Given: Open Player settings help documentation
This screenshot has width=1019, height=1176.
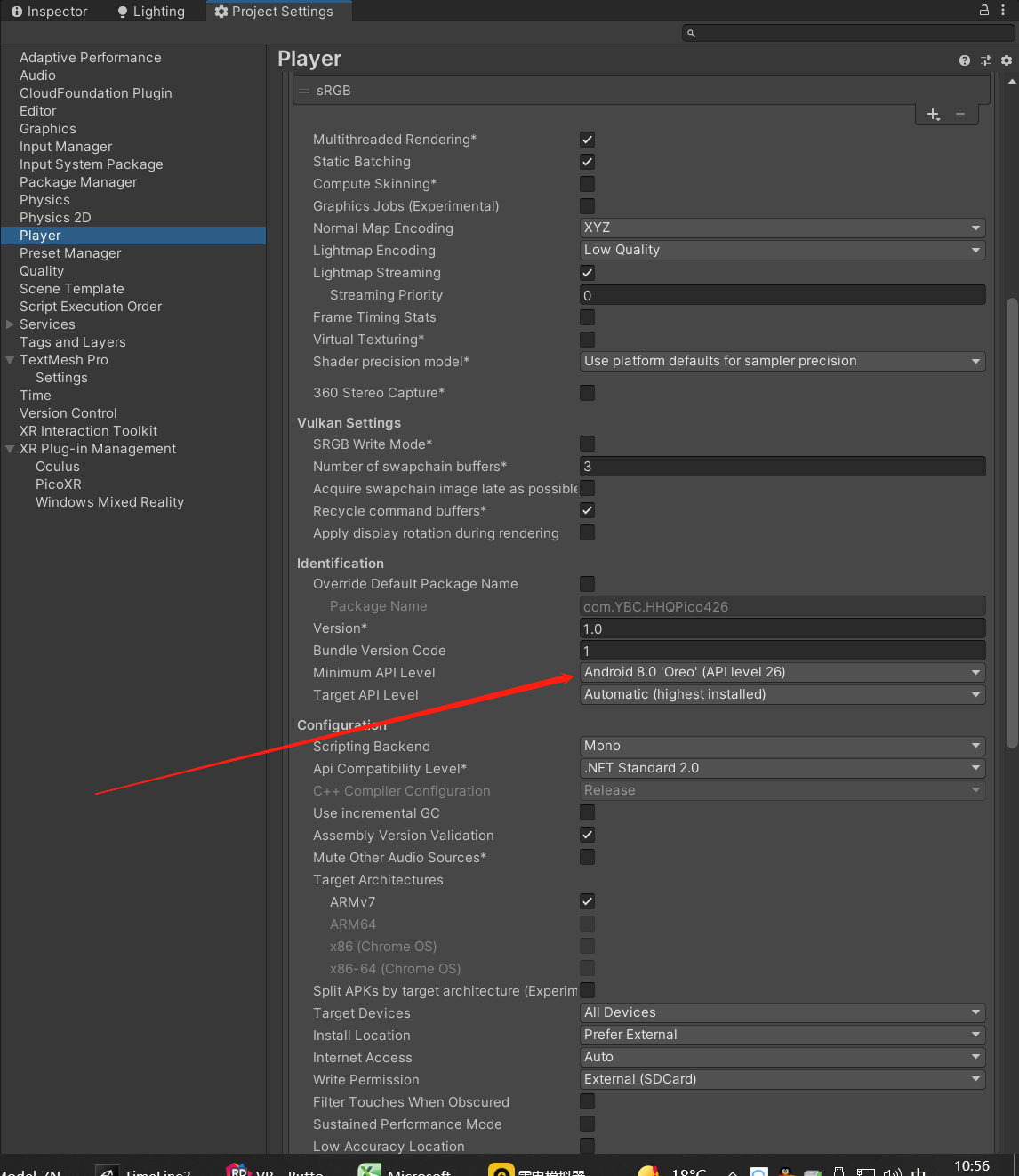Looking at the screenshot, I should 965,60.
